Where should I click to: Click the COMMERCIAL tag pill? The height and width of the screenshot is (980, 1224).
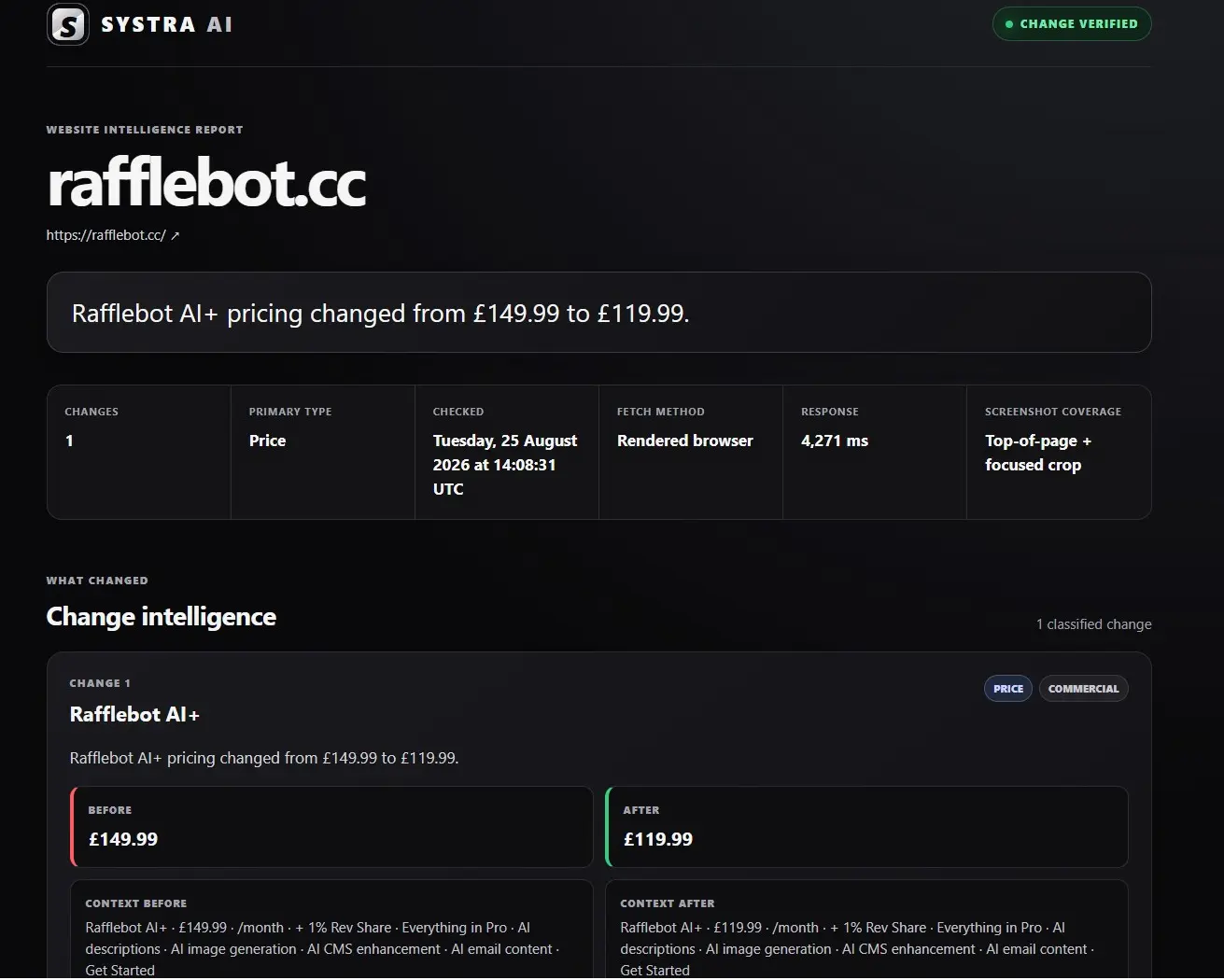click(1083, 689)
